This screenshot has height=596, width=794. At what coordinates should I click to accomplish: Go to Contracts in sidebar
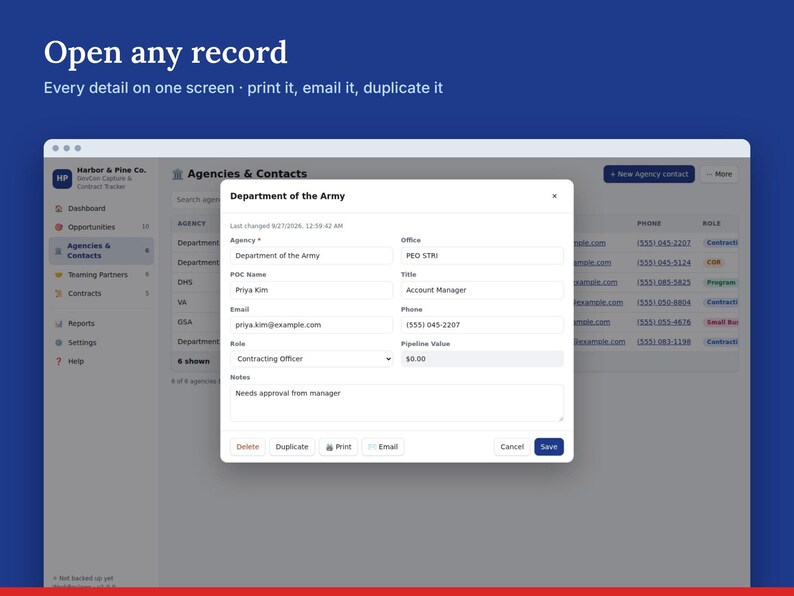101,293
